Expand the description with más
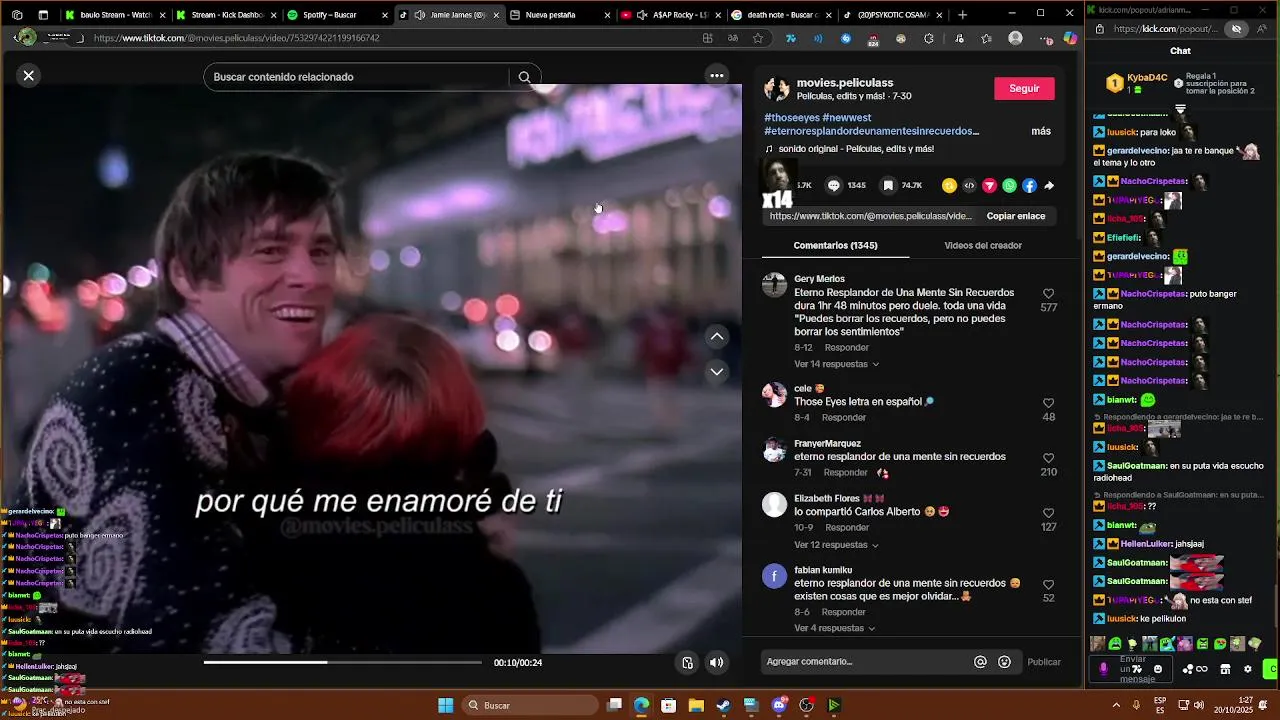The height and width of the screenshot is (720, 1280). pyautogui.click(x=1041, y=131)
